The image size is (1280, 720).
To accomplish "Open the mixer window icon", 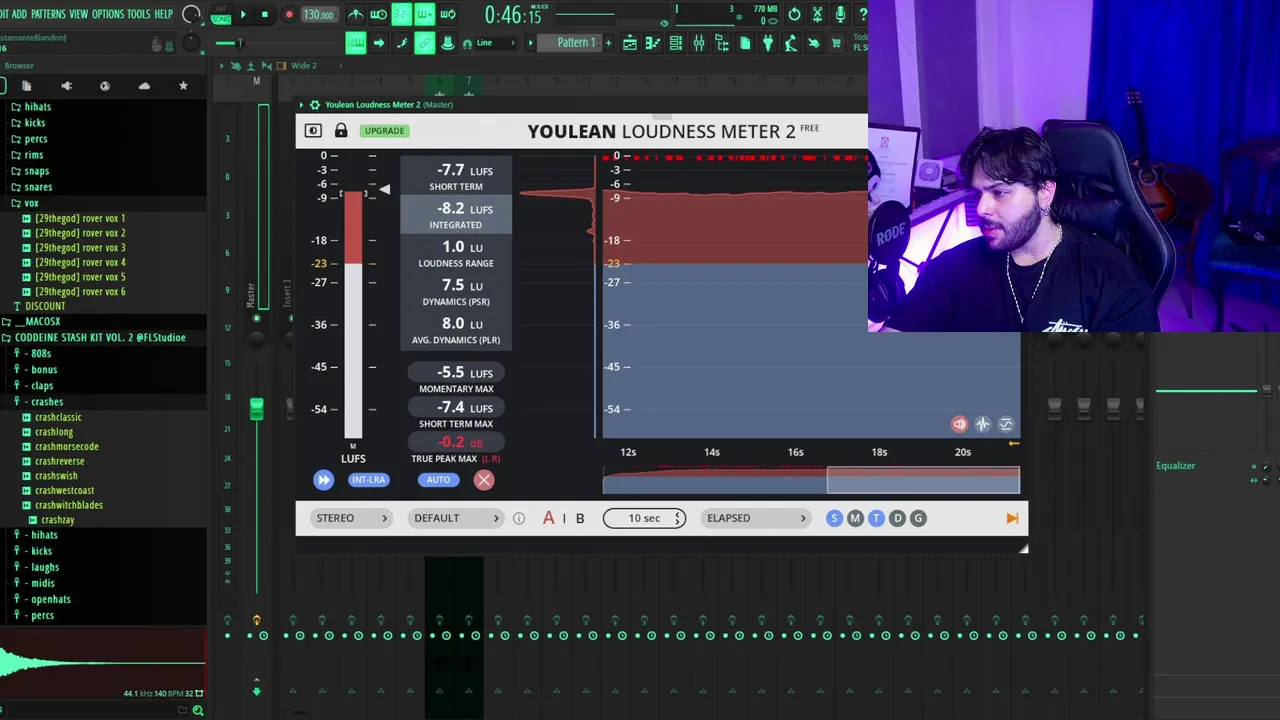I will pyautogui.click(x=699, y=42).
